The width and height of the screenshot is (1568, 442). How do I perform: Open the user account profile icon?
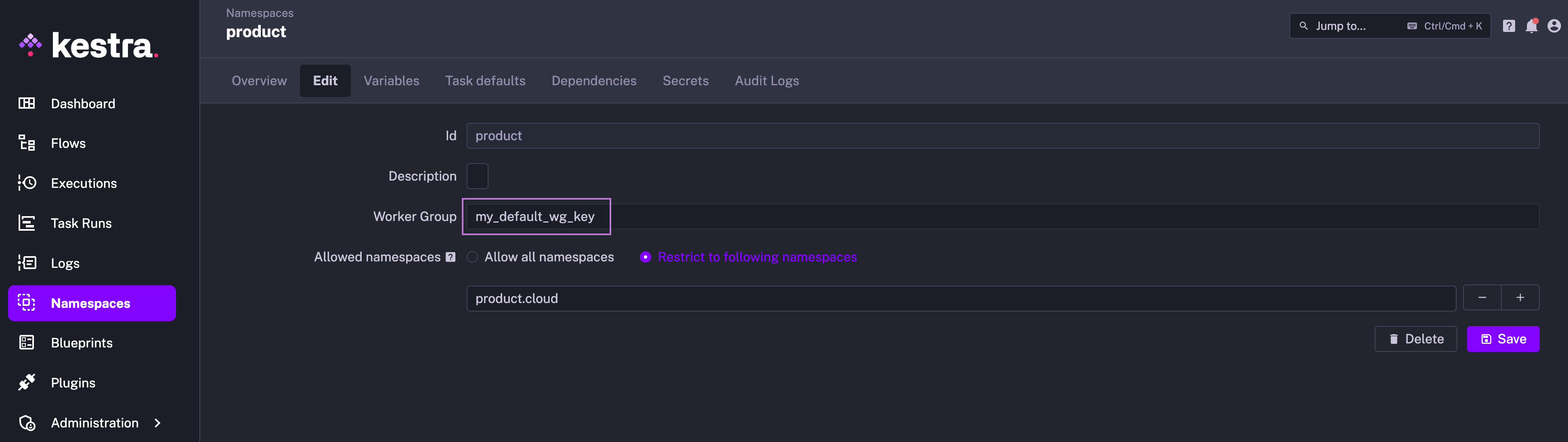[1554, 26]
